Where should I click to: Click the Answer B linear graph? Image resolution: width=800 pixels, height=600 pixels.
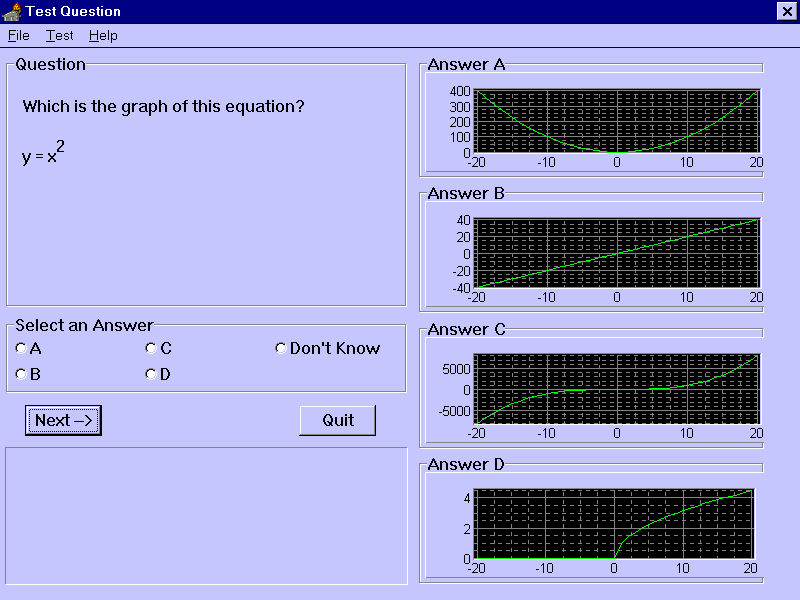(616, 254)
